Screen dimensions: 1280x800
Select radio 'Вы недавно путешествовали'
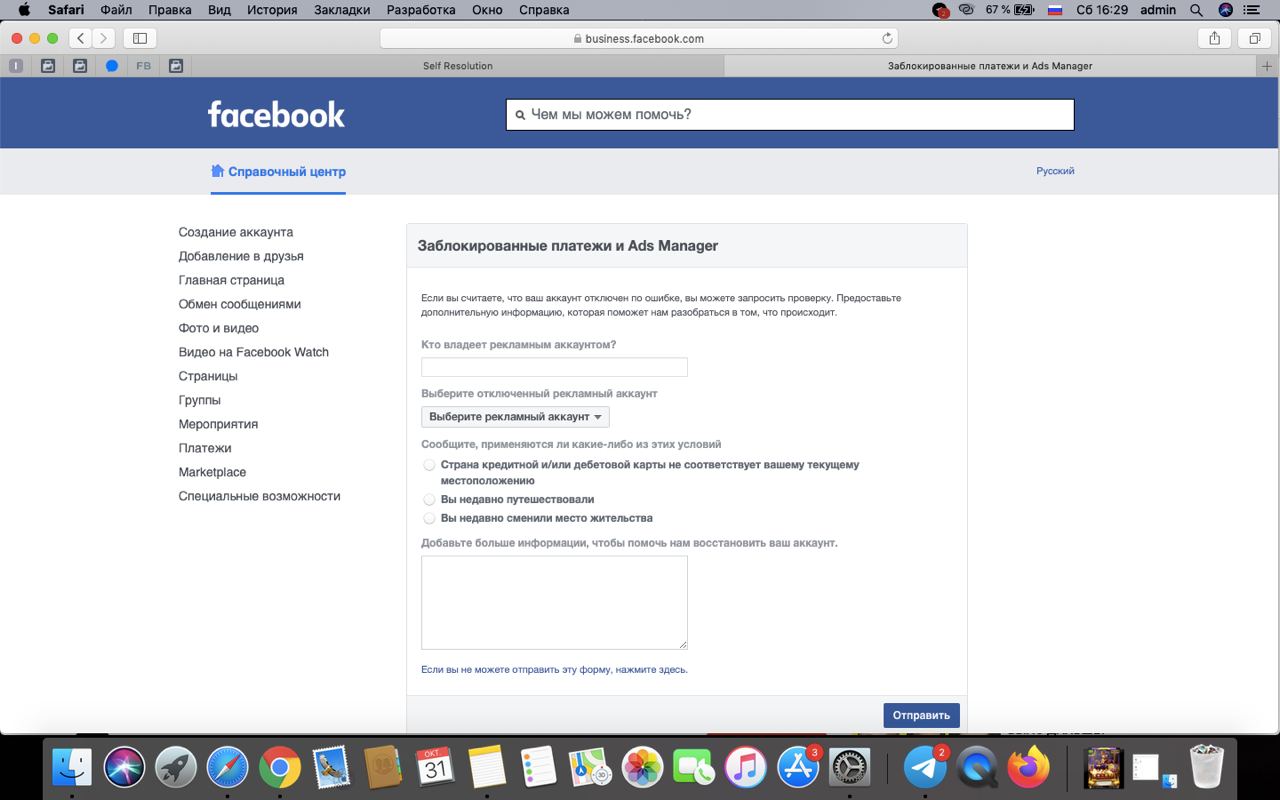[429, 499]
